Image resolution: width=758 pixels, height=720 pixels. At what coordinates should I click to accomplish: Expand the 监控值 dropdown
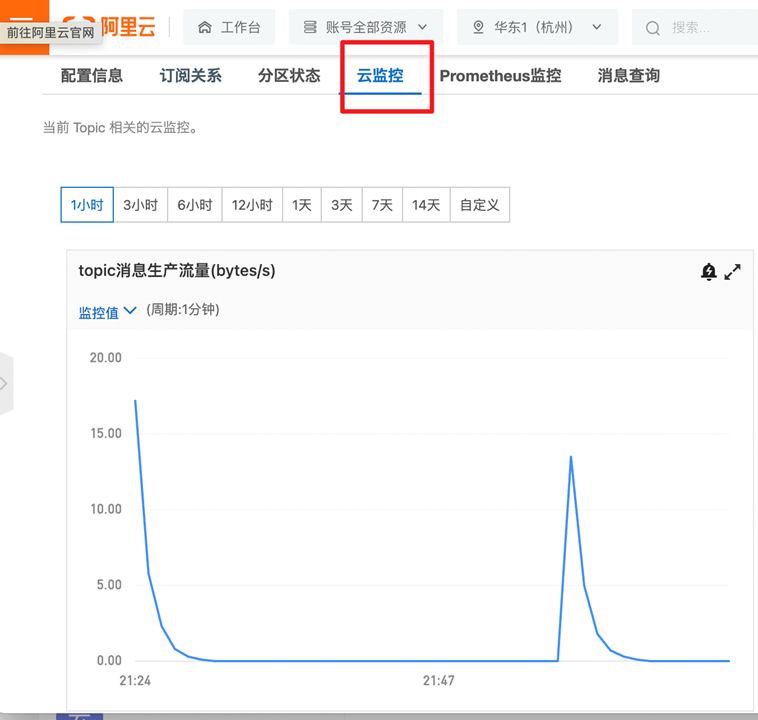click(x=107, y=312)
